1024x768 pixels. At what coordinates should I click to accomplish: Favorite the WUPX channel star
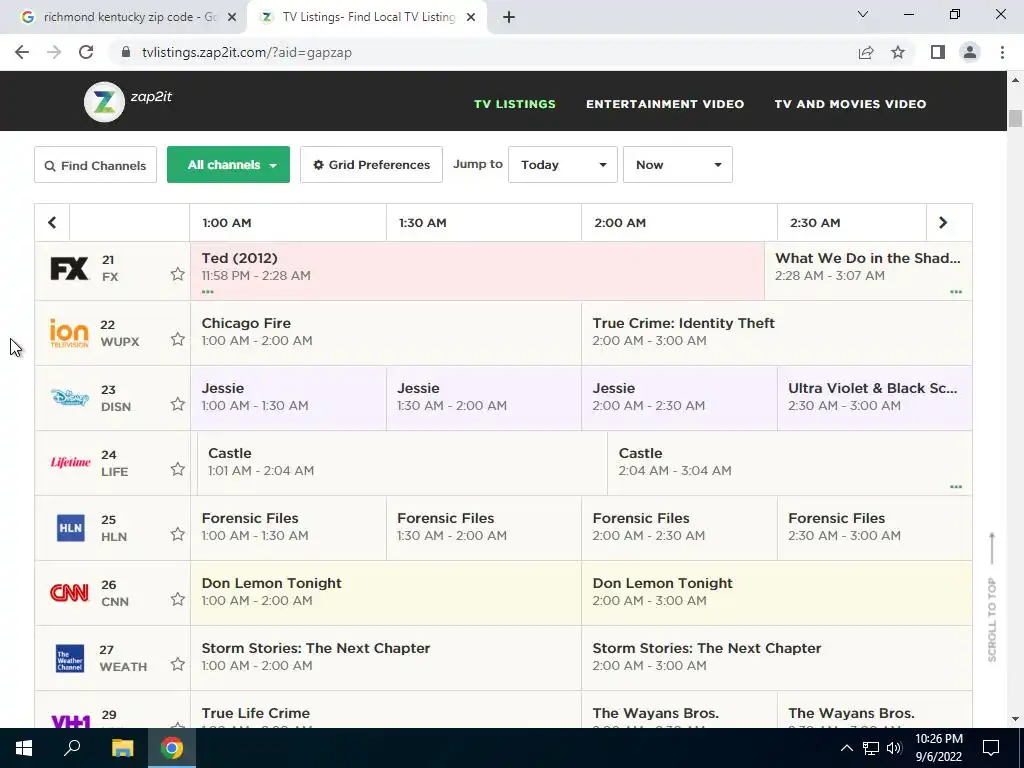pyautogui.click(x=178, y=339)
